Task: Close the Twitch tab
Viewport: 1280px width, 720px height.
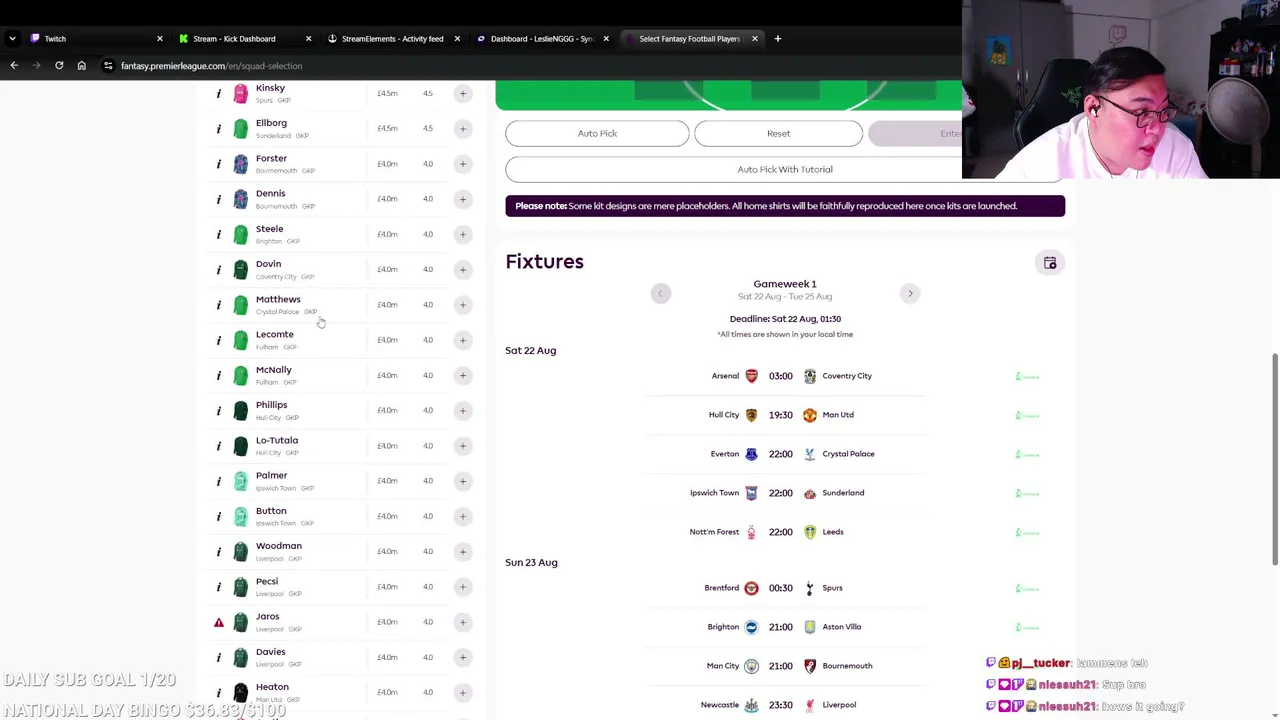Action: 159,39
